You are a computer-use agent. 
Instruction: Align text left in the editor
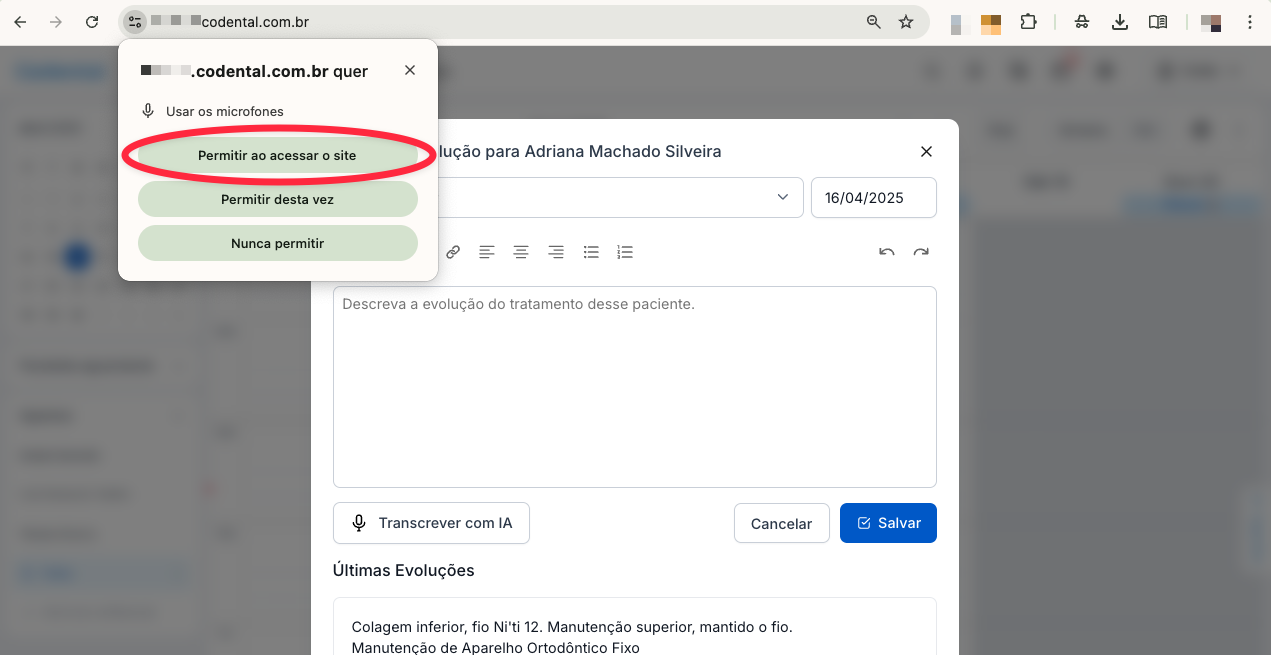point(487,252)
